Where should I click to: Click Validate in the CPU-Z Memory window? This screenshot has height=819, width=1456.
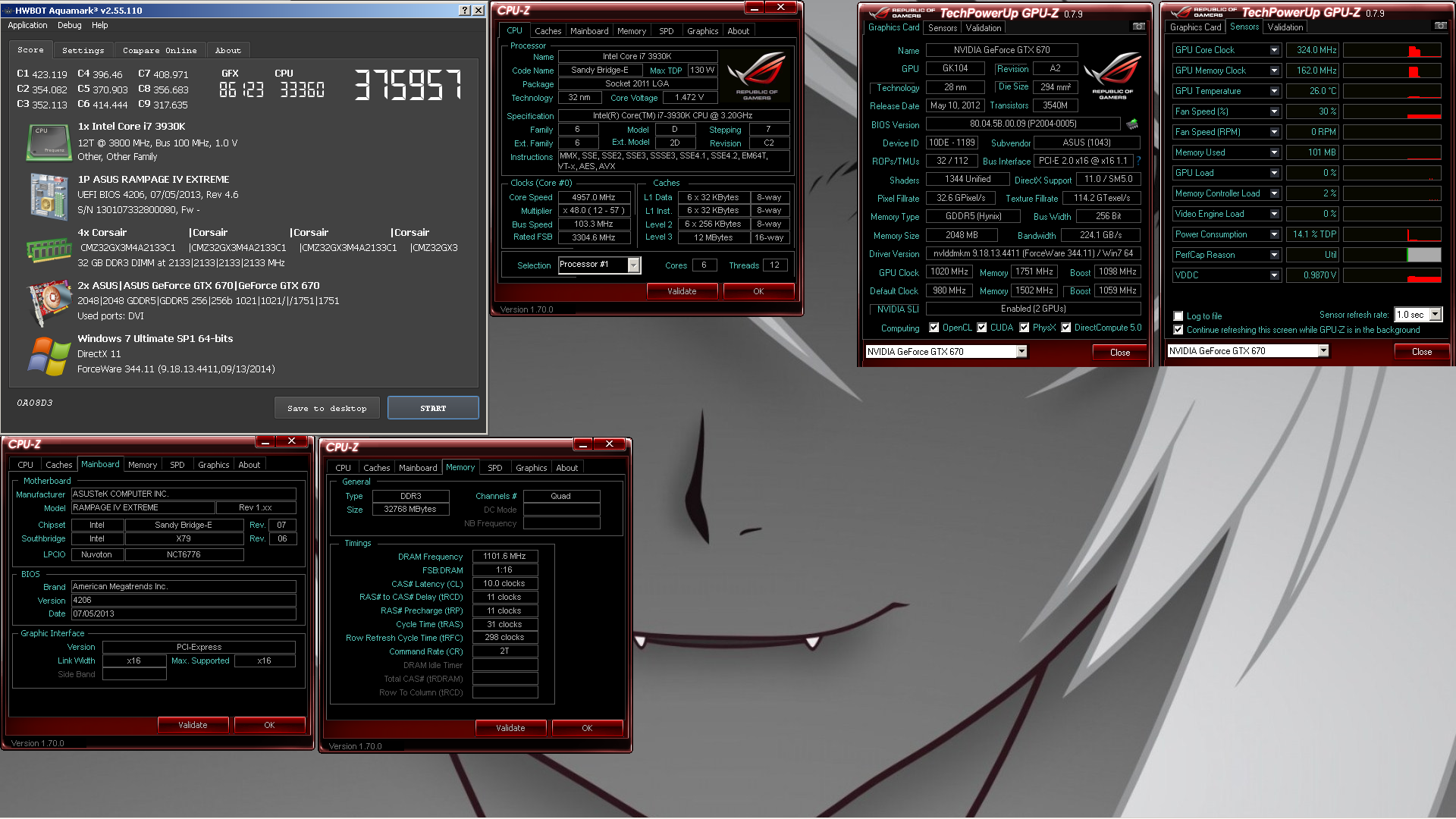(510, 728)
